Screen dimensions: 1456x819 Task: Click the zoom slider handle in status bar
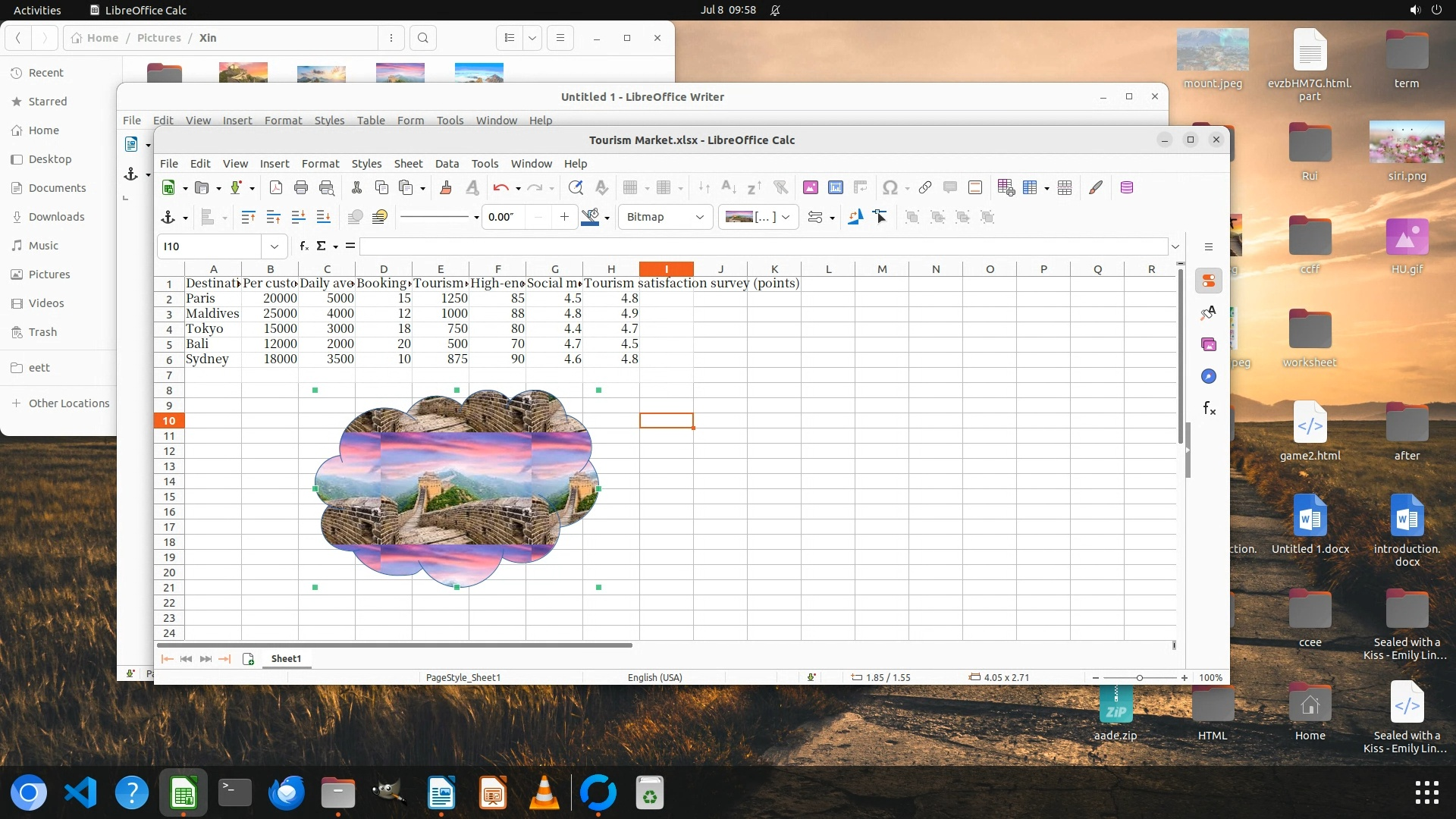tap(1139, 677)
